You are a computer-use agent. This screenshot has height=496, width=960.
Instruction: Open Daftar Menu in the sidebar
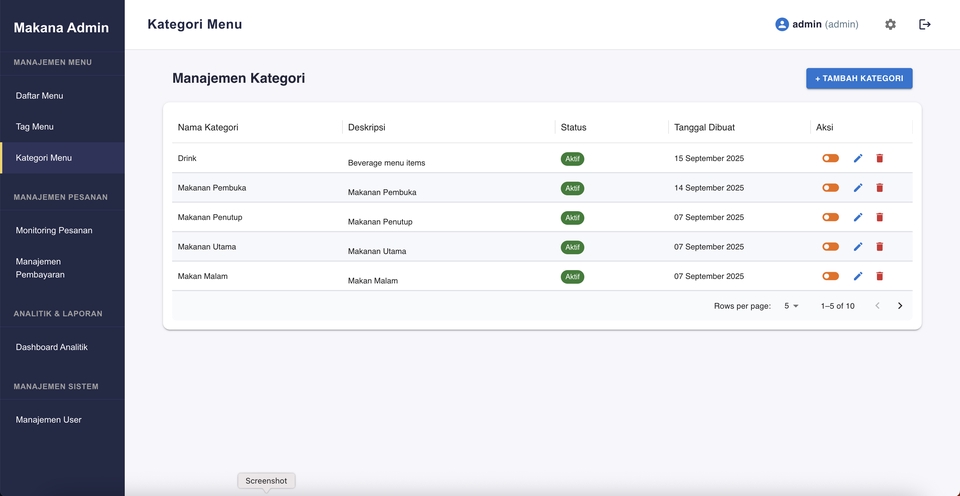[40, 96]
